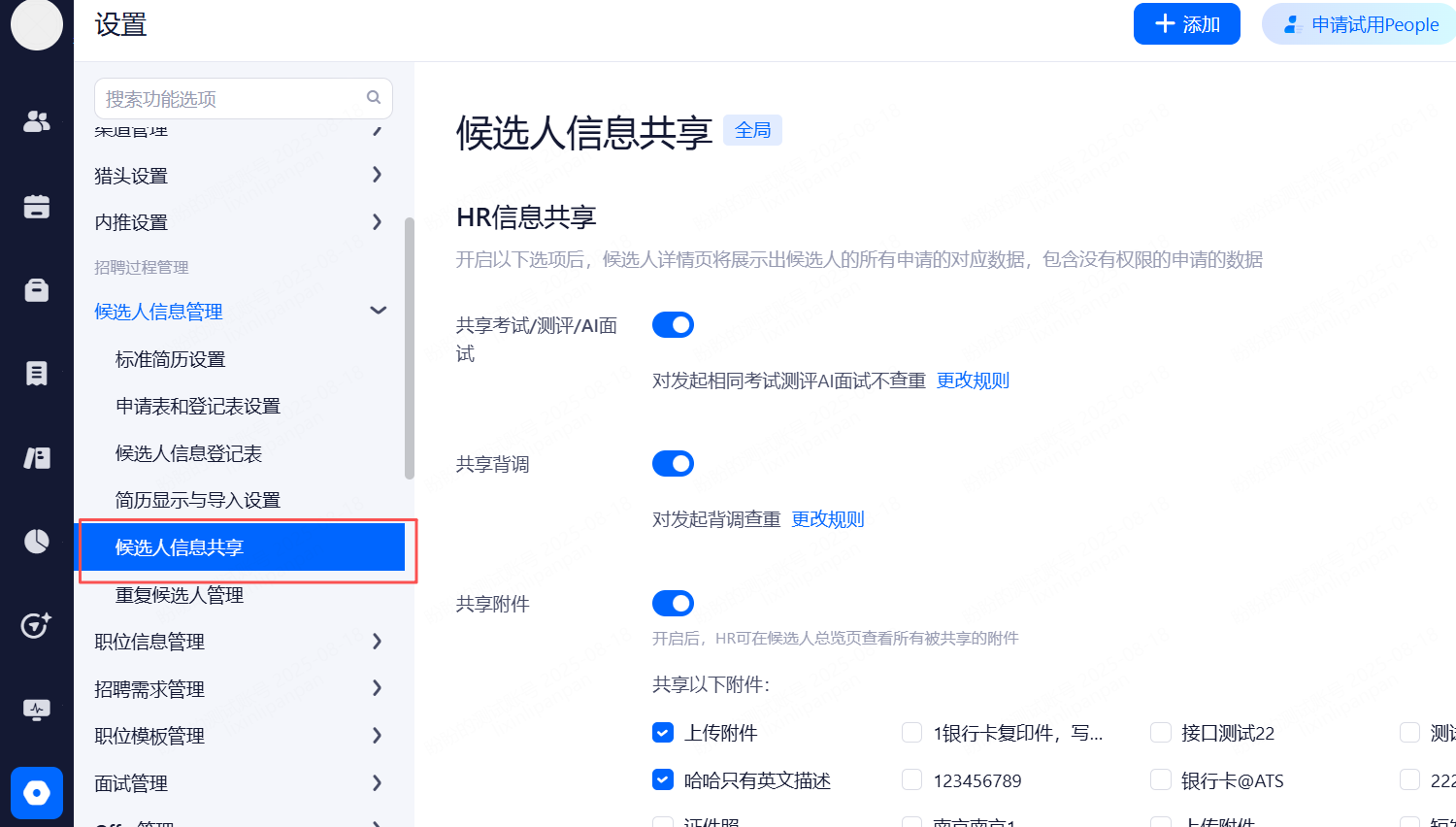The width and height of the screenshot is (1456, 827).
Task: Click the magnifier icon in search box
Action: (374, 98)
